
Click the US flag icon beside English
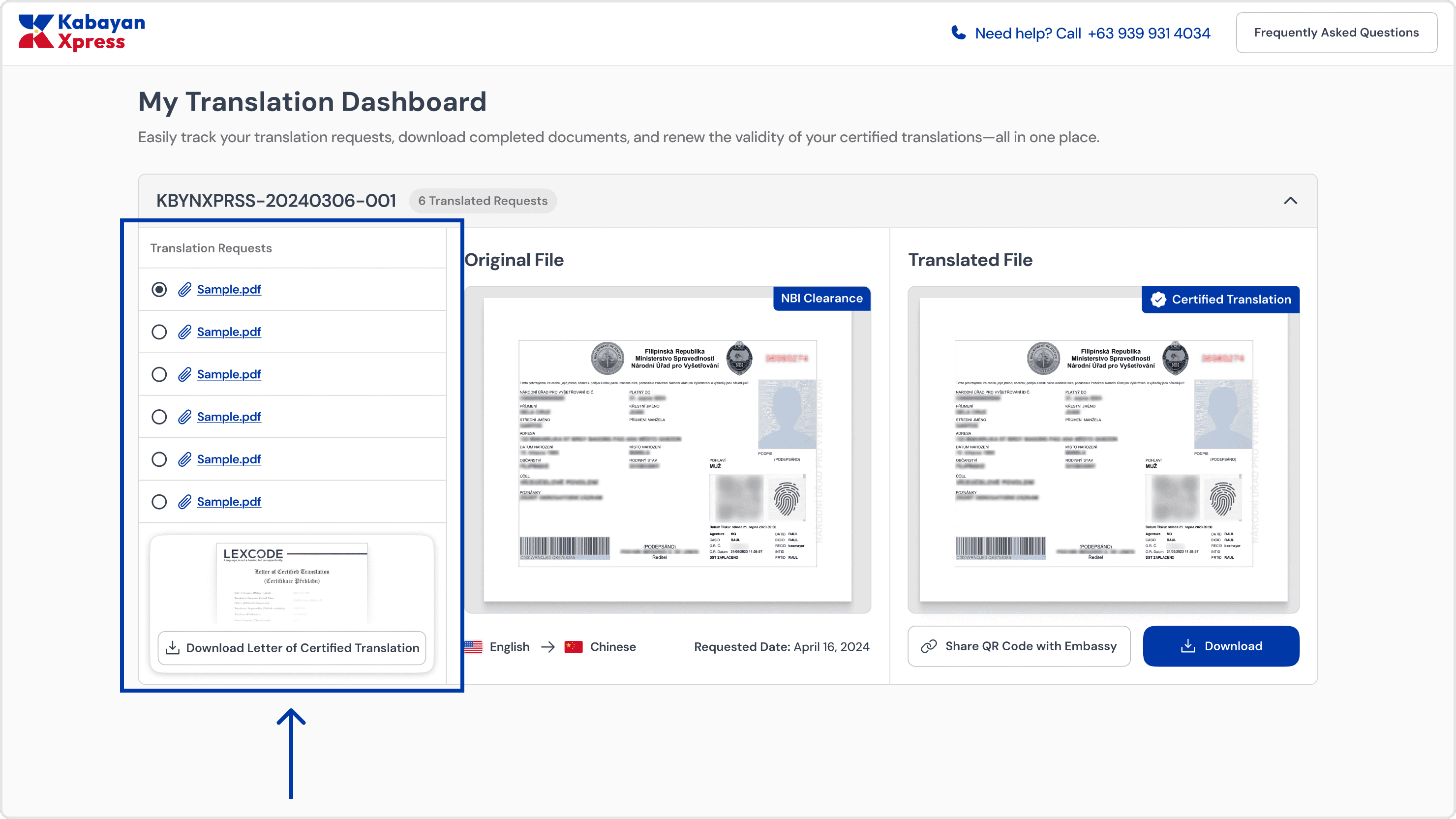[x=473, y=647]
